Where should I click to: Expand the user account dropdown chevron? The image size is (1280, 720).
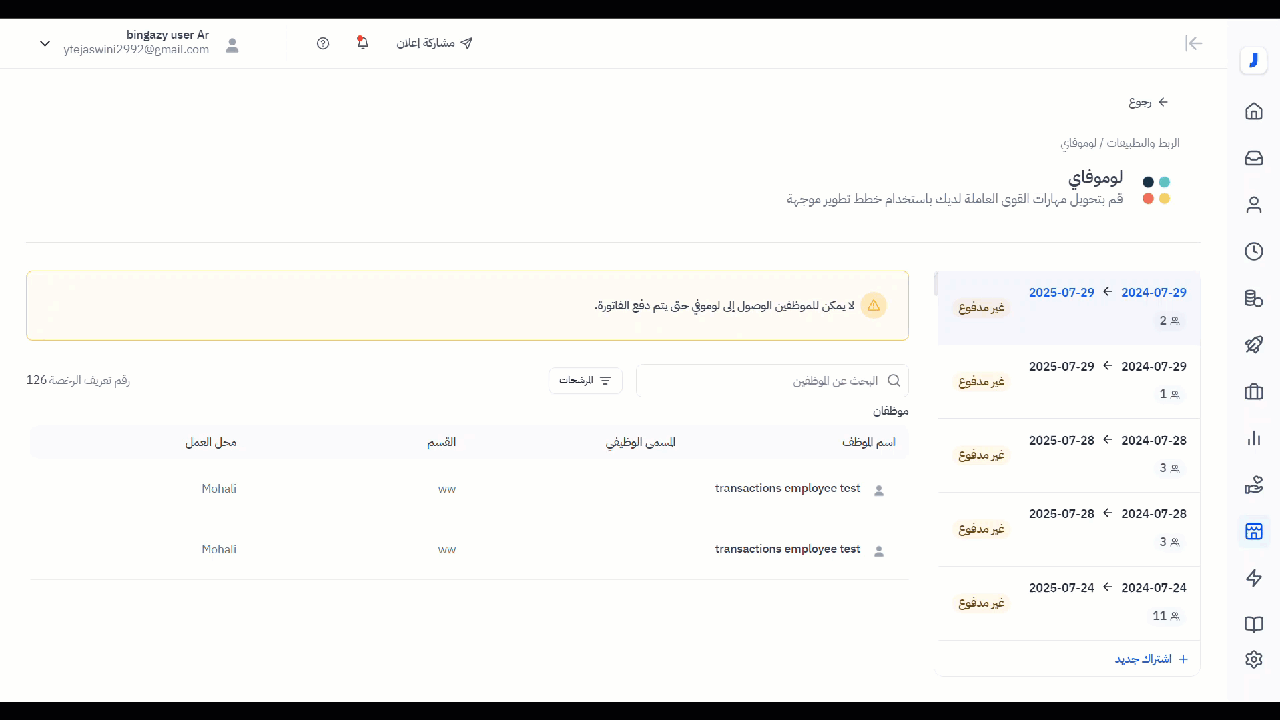point(45,44)
